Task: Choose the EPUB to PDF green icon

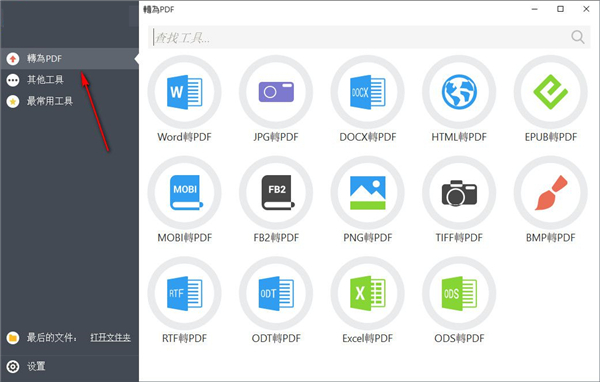Action: (550, 92)
